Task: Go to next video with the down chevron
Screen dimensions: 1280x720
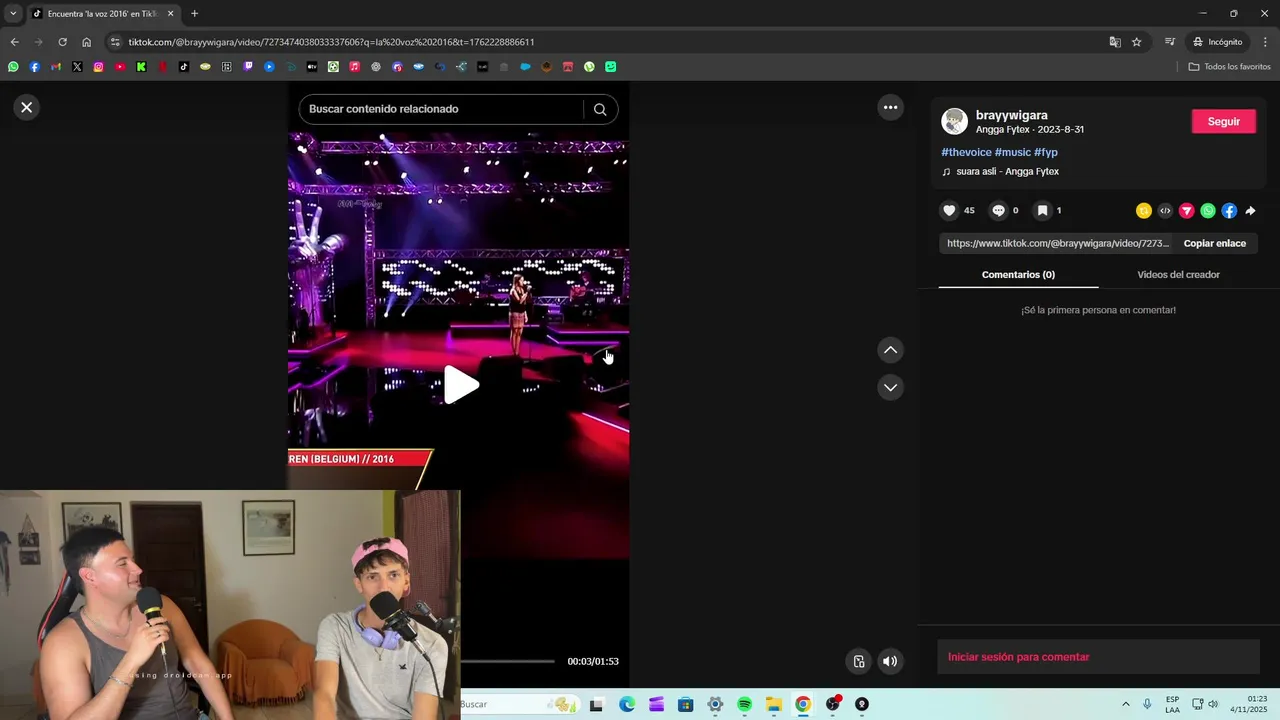Action: pyautogui.click(x=890, y=387)
